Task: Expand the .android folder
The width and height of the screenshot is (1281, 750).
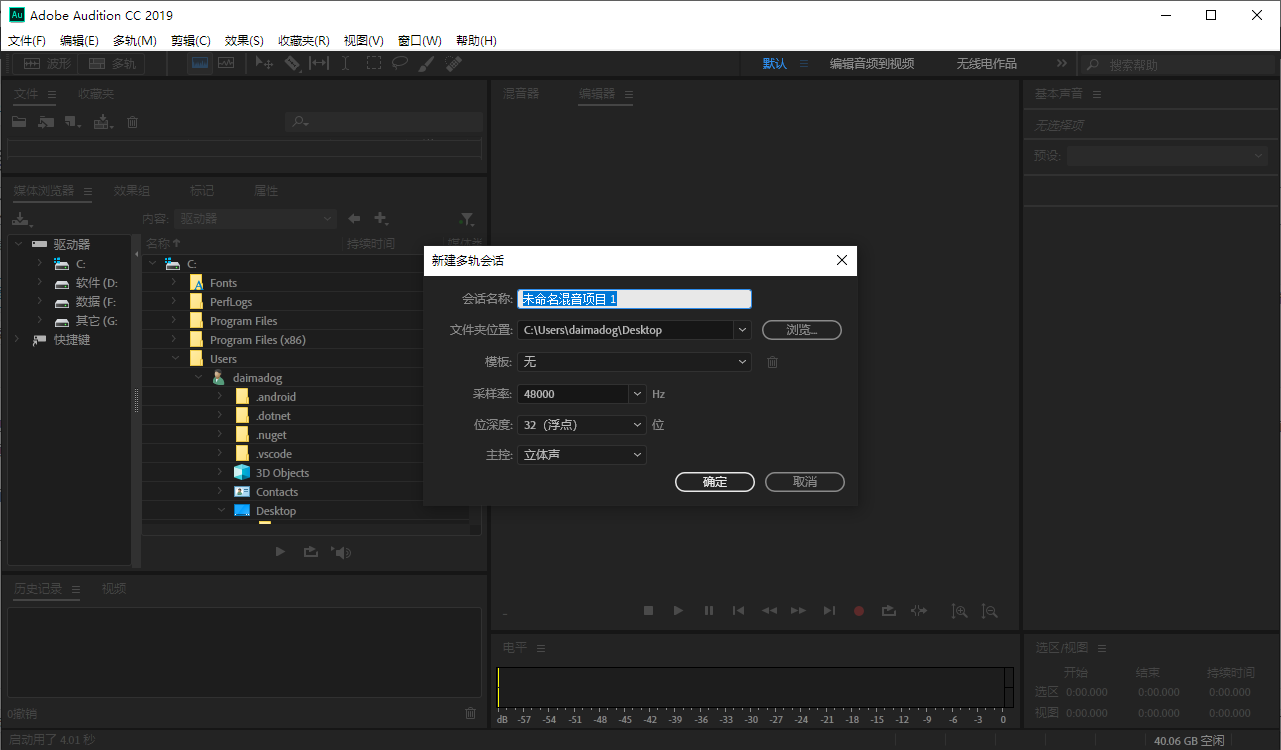Action: [x=220, y=396]
